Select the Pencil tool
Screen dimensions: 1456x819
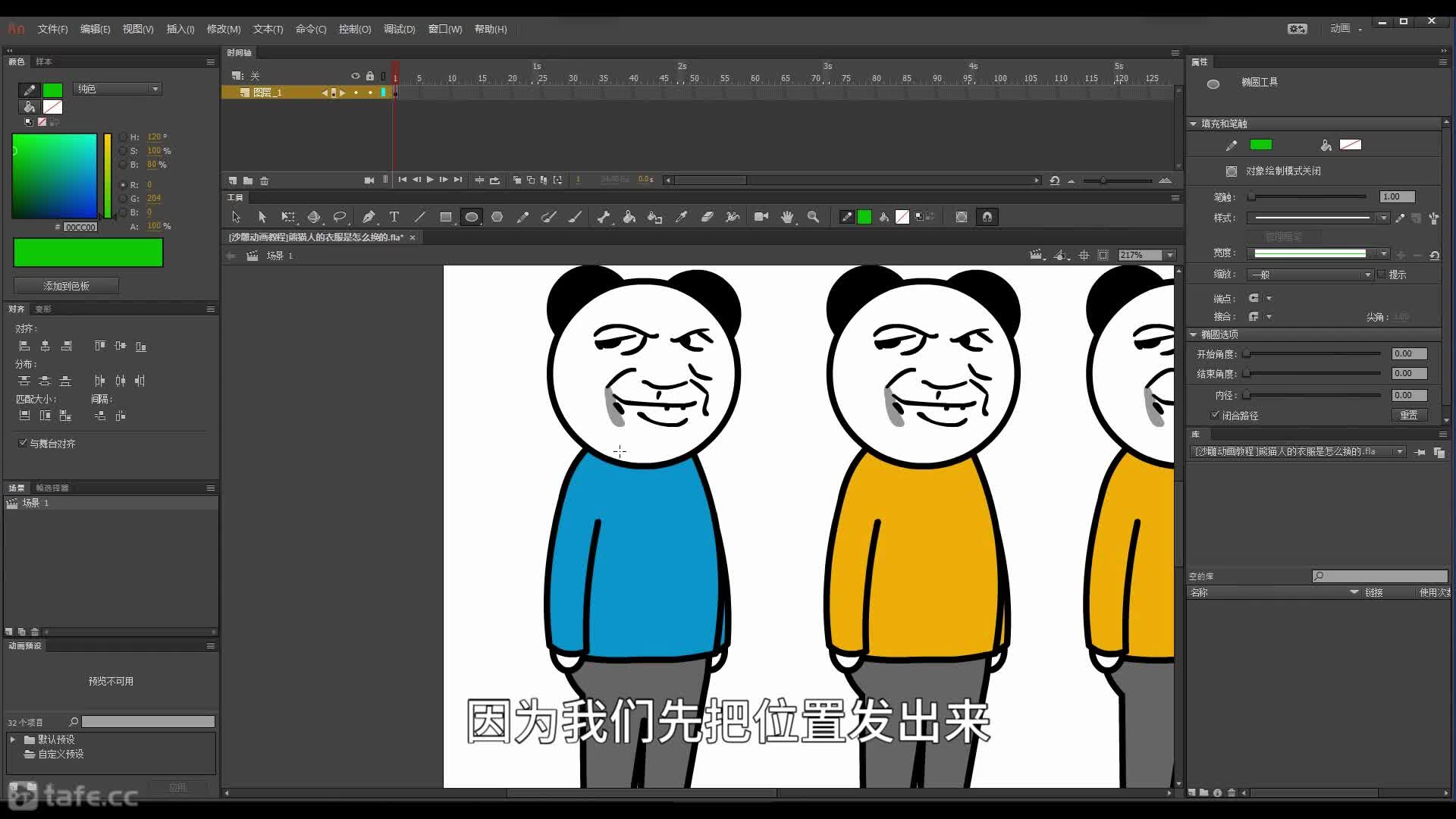pyautogui.click(x=522, y=217)
